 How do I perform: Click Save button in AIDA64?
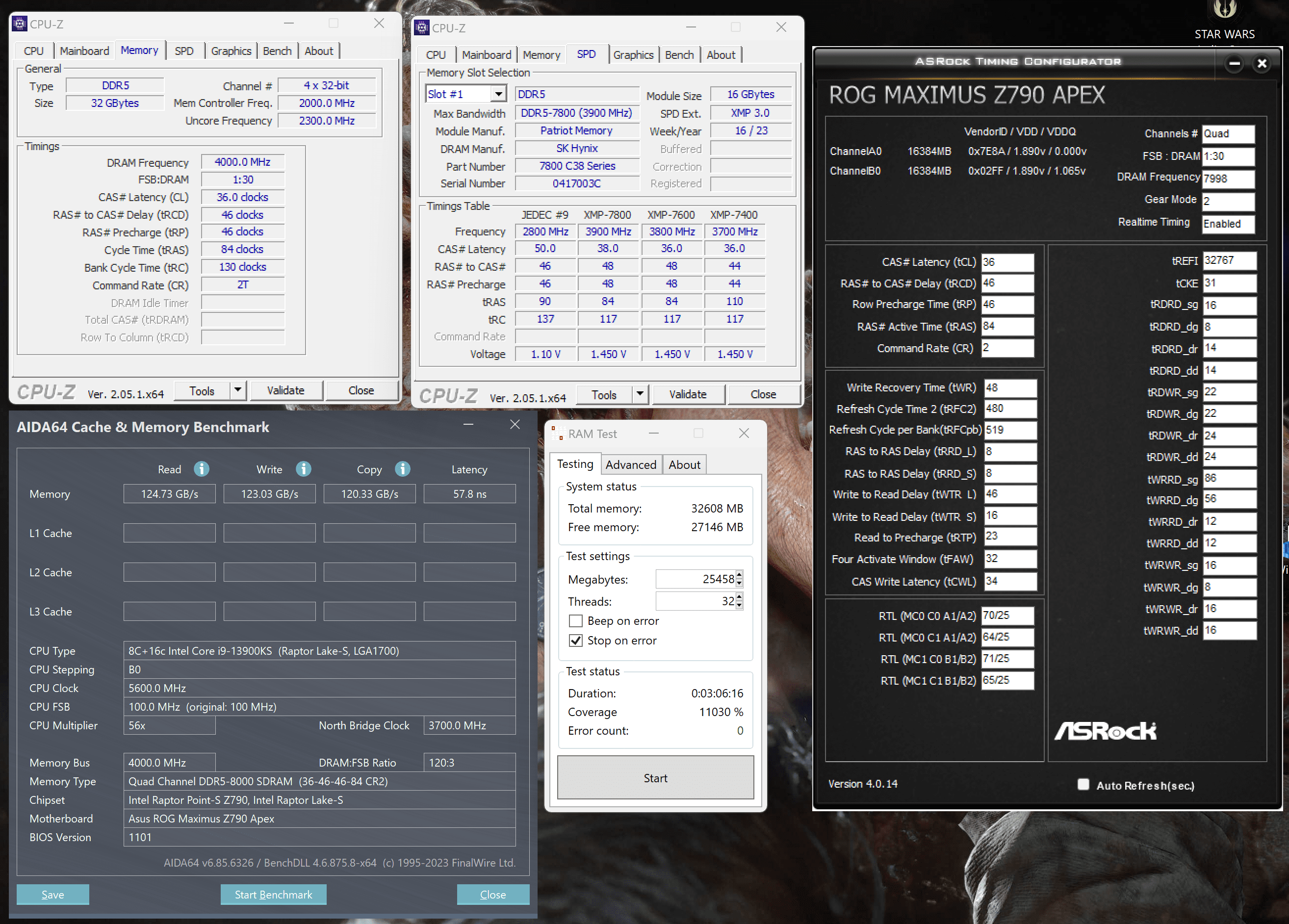coord(53,894)
